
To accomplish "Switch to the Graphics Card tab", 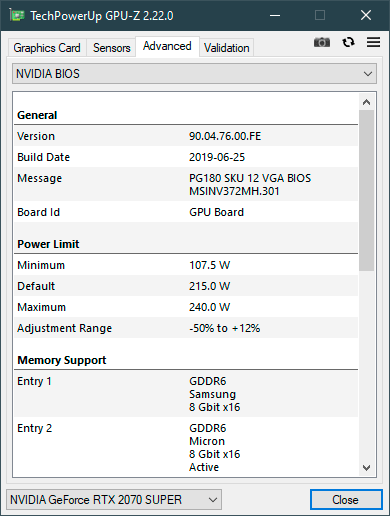I will click(x=47, y=48).
